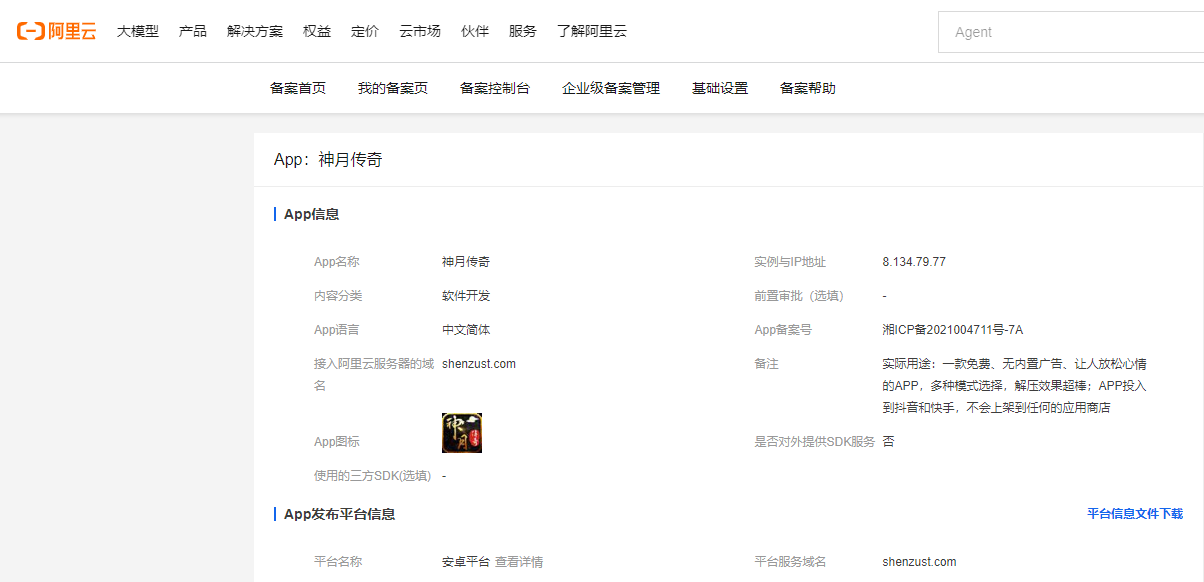Click the 平台服务域名 value shenzust.com

coord(919,562)
